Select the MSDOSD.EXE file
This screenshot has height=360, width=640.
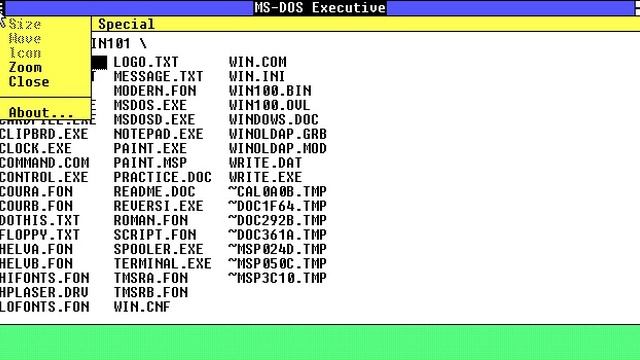tap(154, 120)
